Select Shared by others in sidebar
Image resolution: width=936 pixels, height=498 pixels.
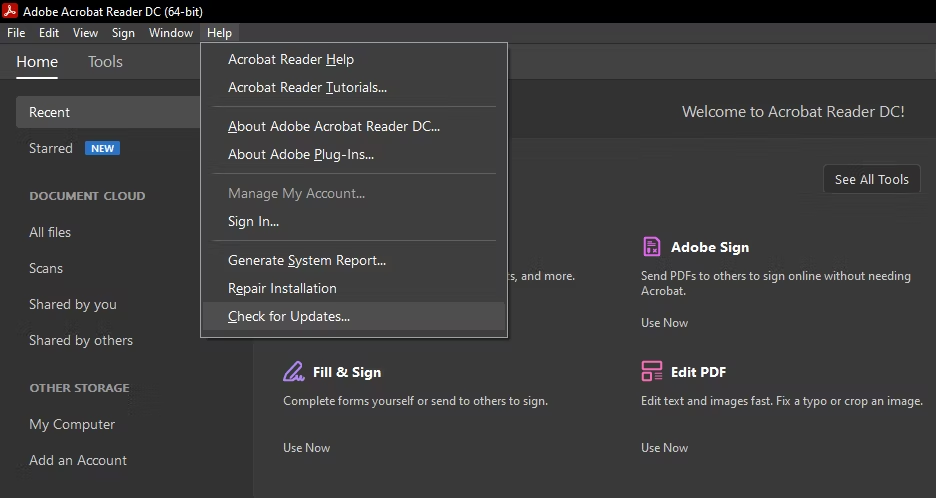click(81, 340)
